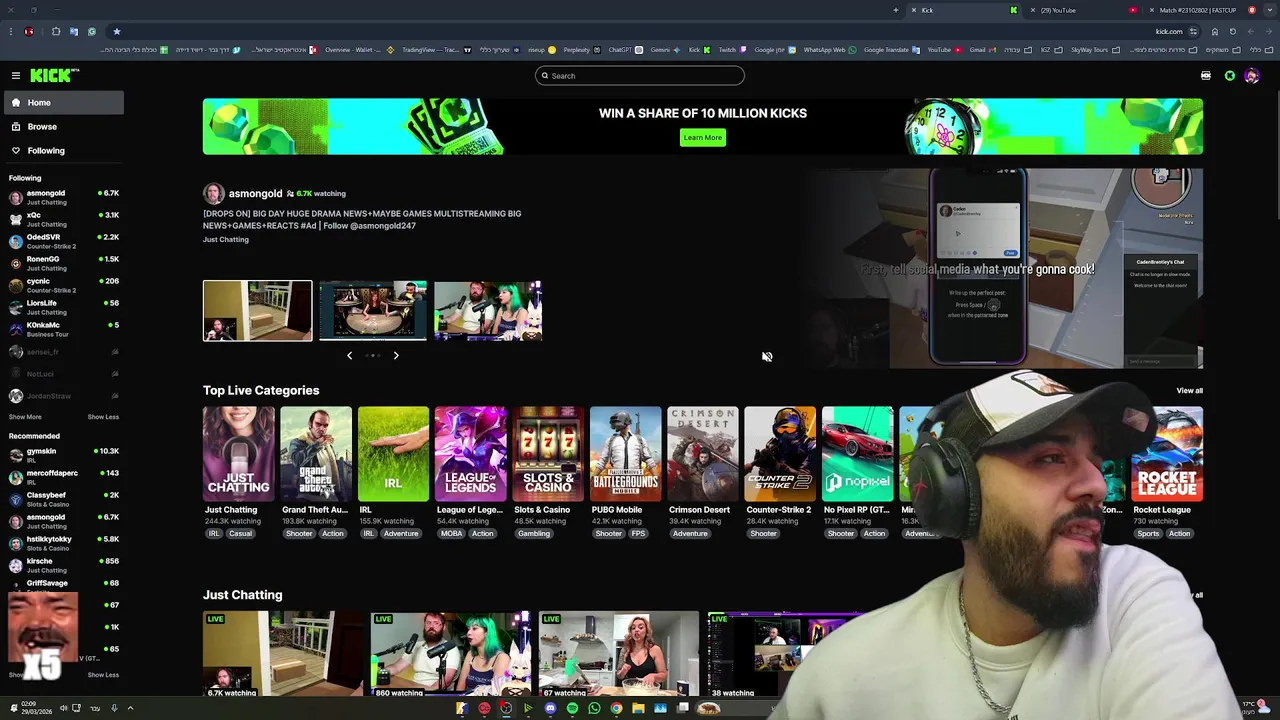This screenshot has width=1280, height=720.
Task: Open Browse in the sidebar
Action: click(63, 127)
